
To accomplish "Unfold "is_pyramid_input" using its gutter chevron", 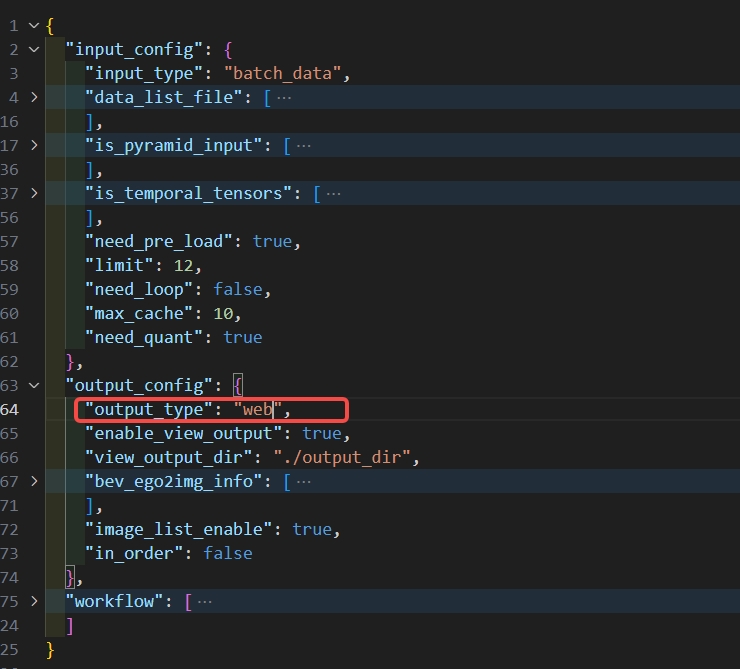I will click(x=35, y=145).
